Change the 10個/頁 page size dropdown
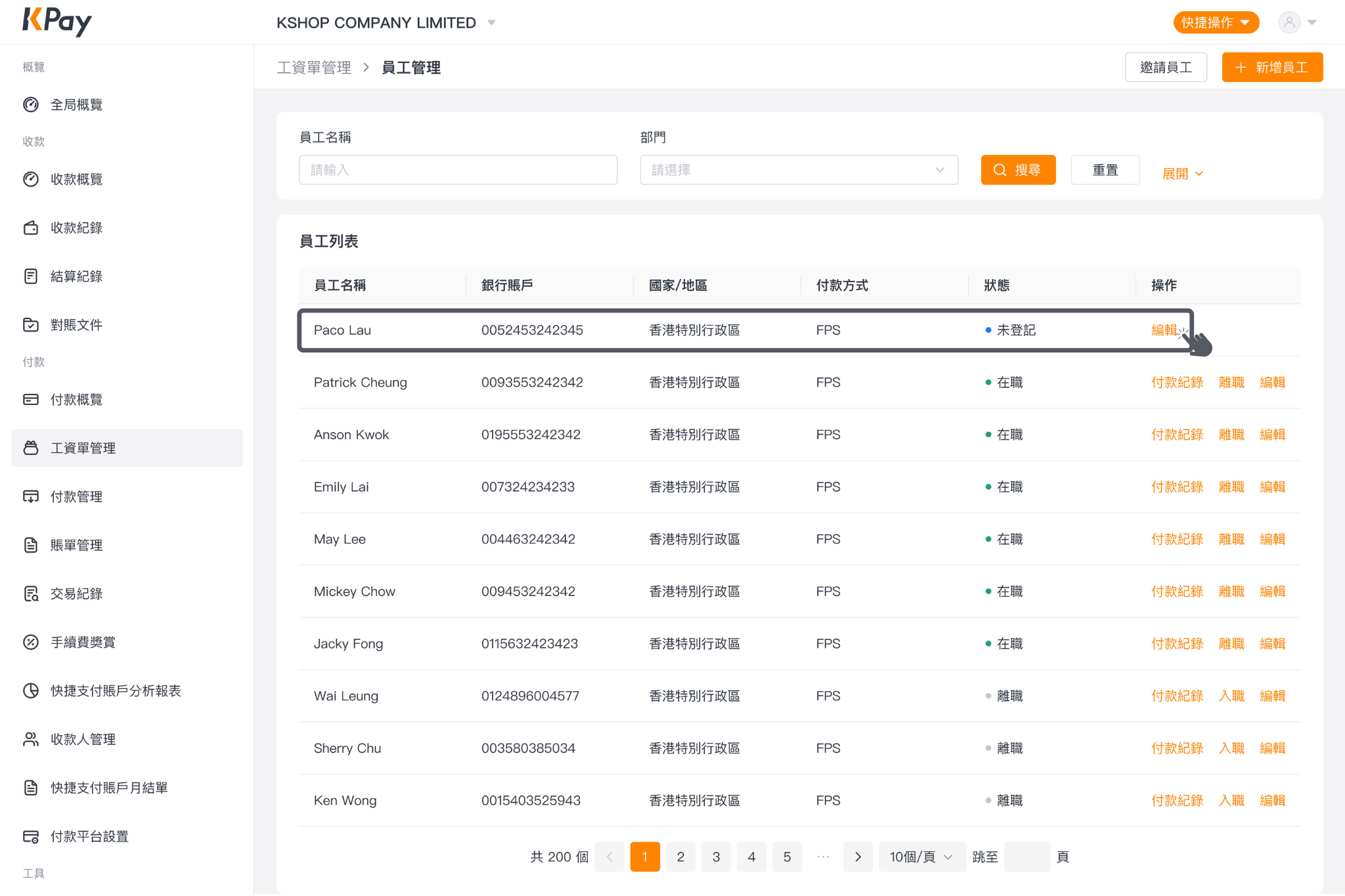Image resolution: width=1345 pixels, height=896 pixels. pos(922,858)
